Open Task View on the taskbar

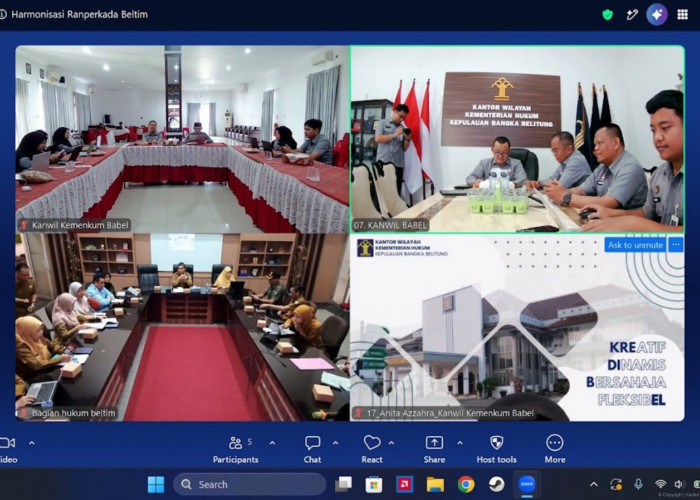pyautogui.click(x=344, y=484)
